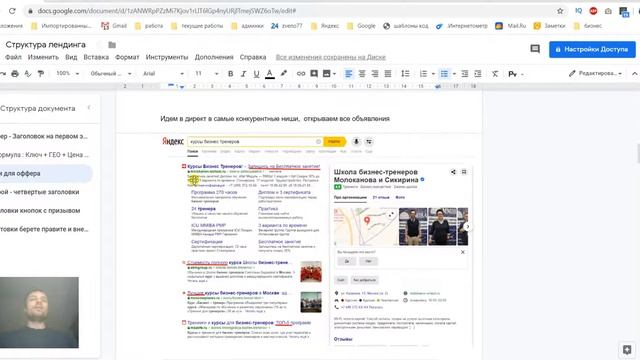This screenshot has height=360, width=640.
Task: Insert a link from the toolbar
Action: (301, 74)
